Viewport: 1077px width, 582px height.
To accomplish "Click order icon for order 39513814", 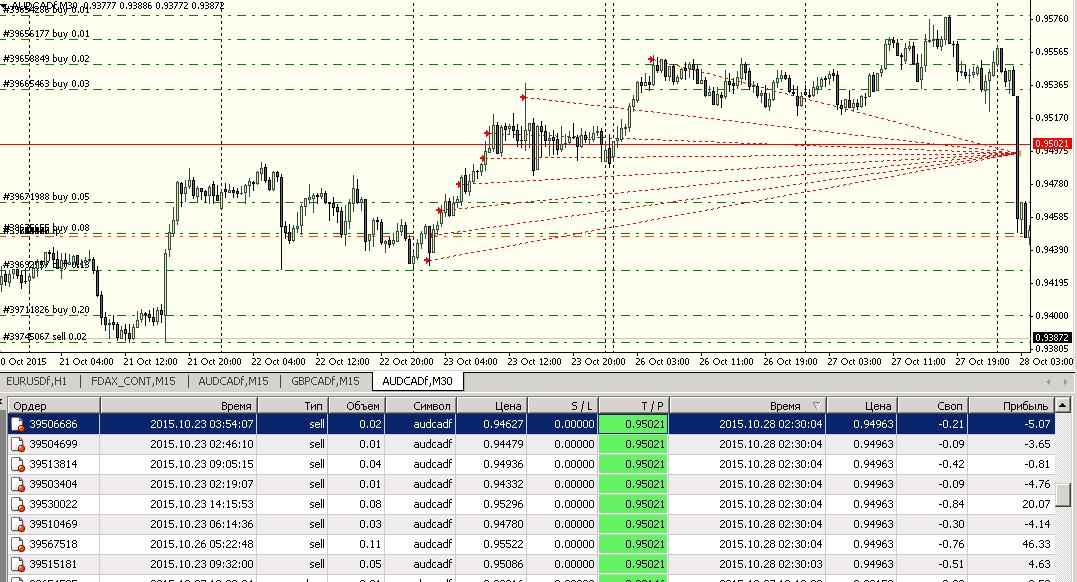I will [18, 465].
